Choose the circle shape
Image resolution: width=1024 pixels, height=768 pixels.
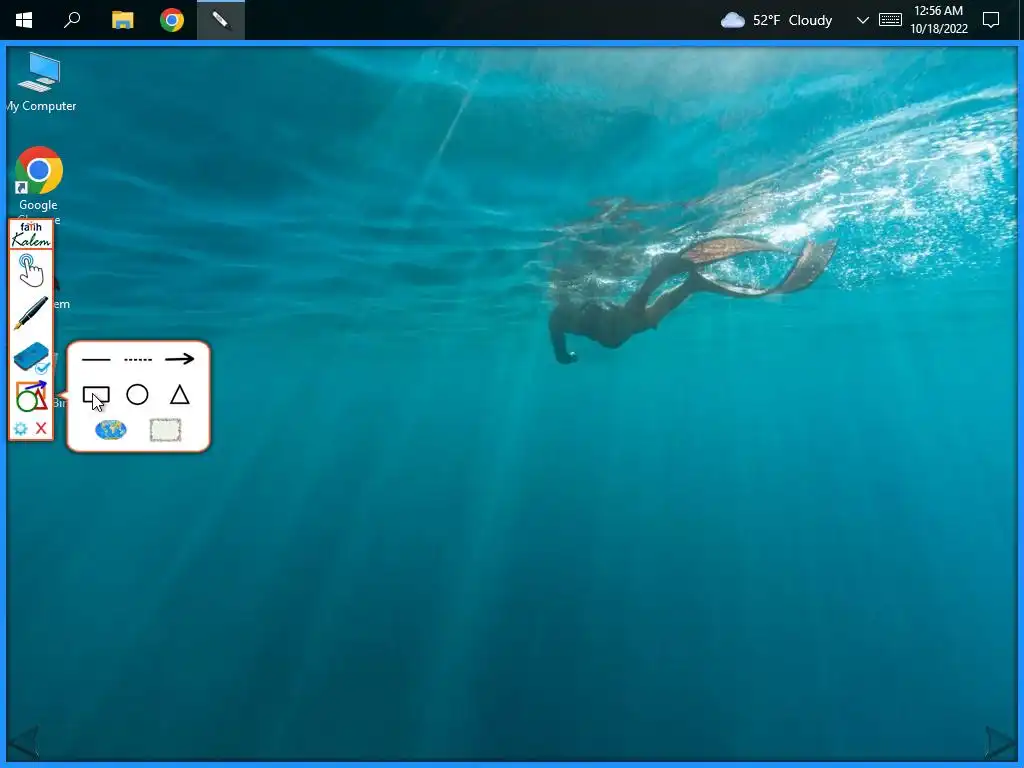137,394
